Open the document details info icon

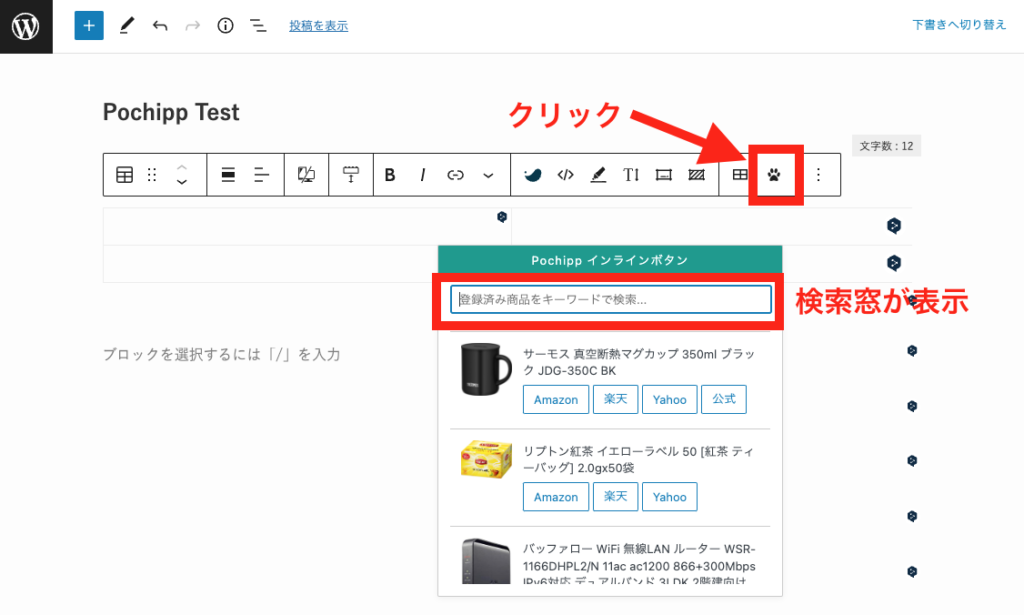pyautogui.click(x=225, y=26)
